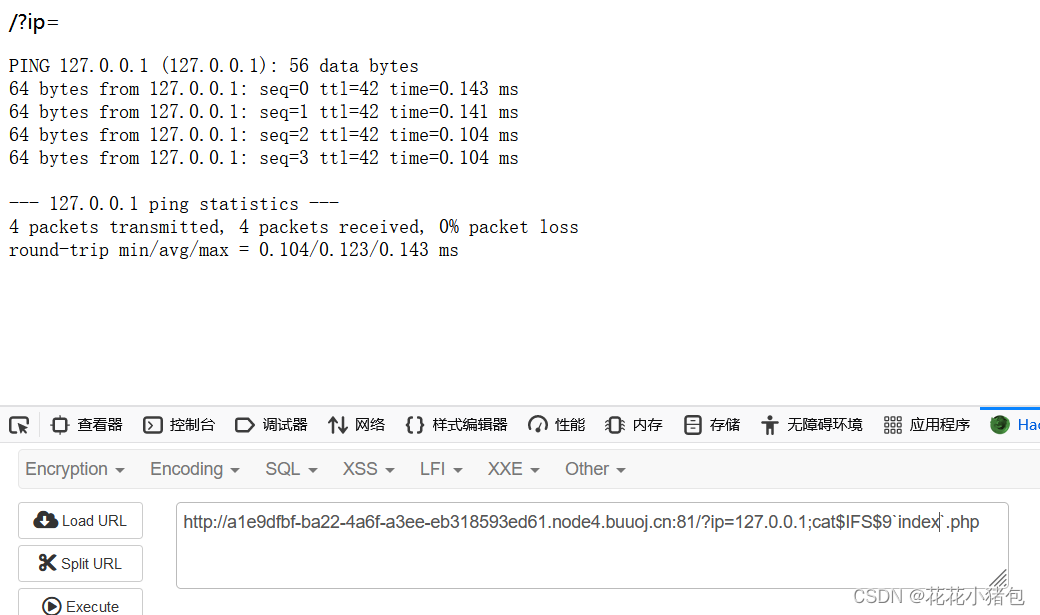Open the 网络 (Network) panel
The height and width of the screenshot is (615, 1040).
tap(356, 425)
